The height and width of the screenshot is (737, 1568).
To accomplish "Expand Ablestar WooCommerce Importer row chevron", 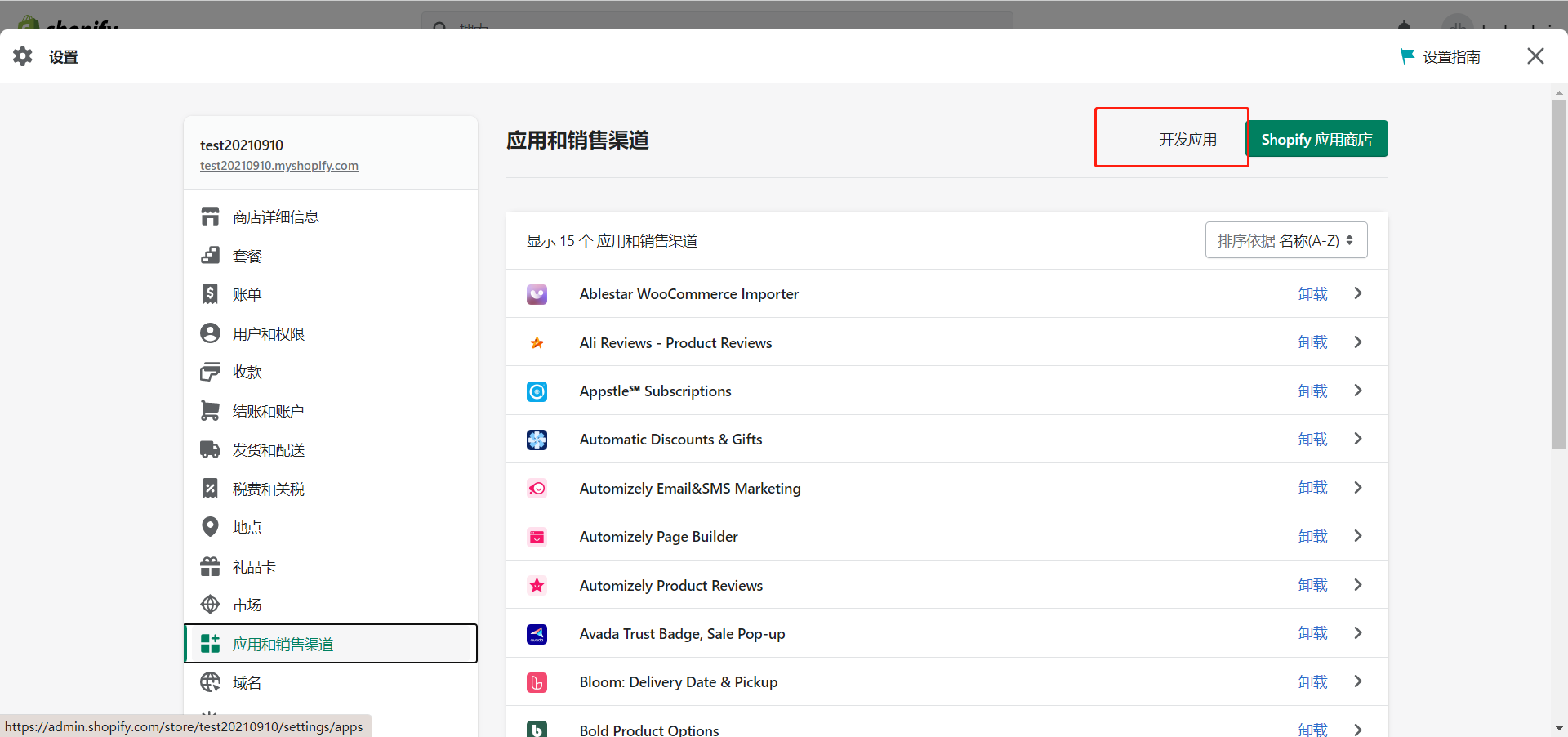I will pos(1358,293).
